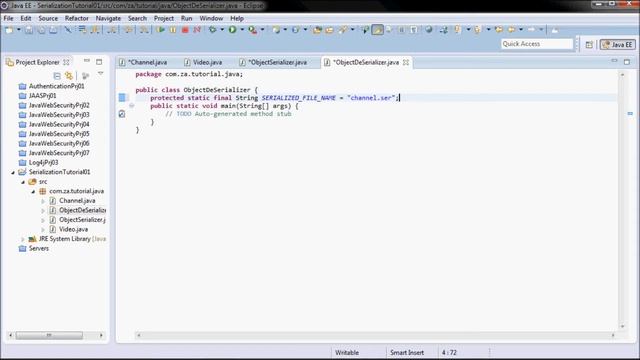Open Project Explorer view menu triangle
The image size is (640, 360).
coord(100,74)
